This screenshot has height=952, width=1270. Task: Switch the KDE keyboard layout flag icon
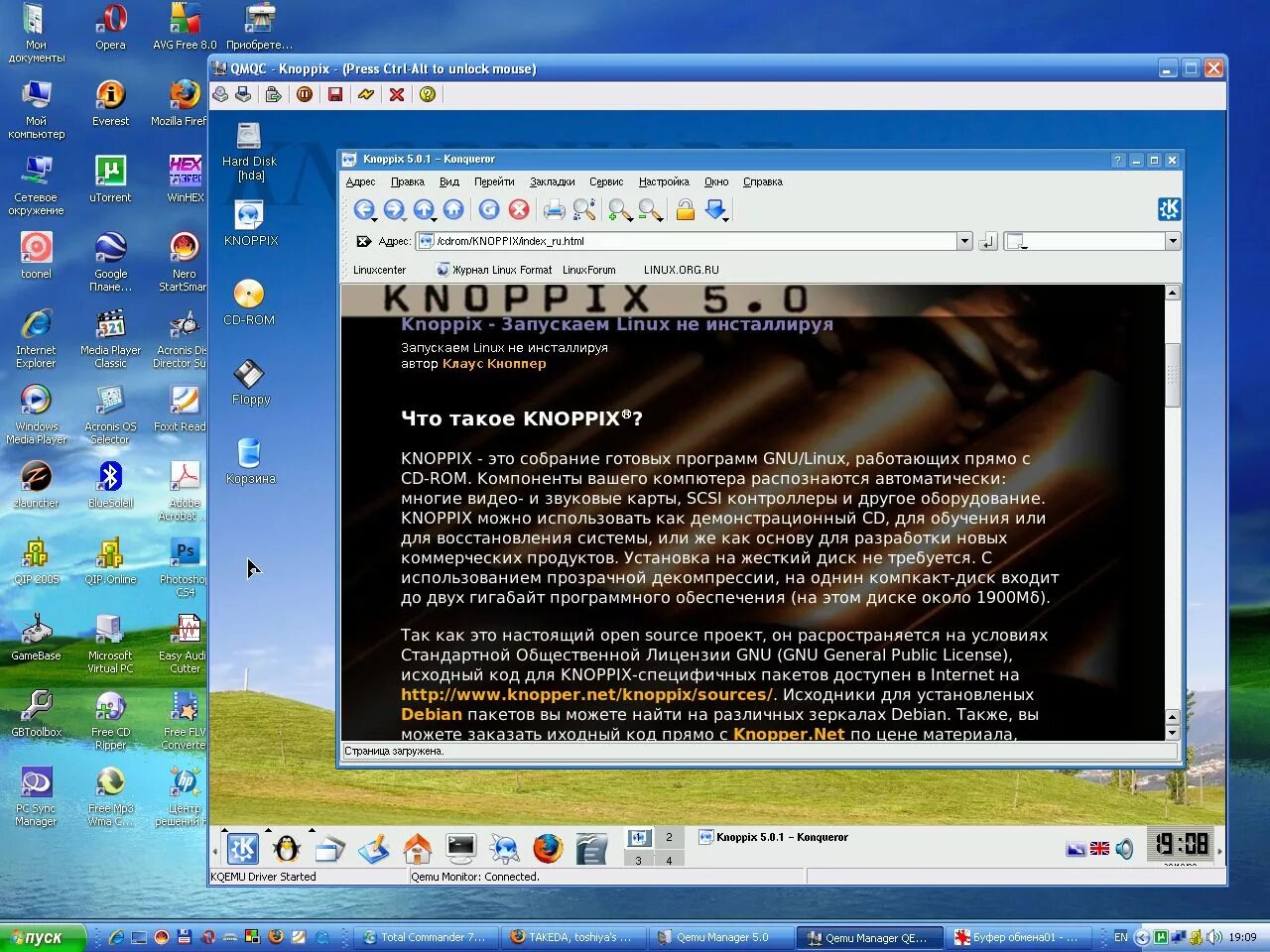1099,849
